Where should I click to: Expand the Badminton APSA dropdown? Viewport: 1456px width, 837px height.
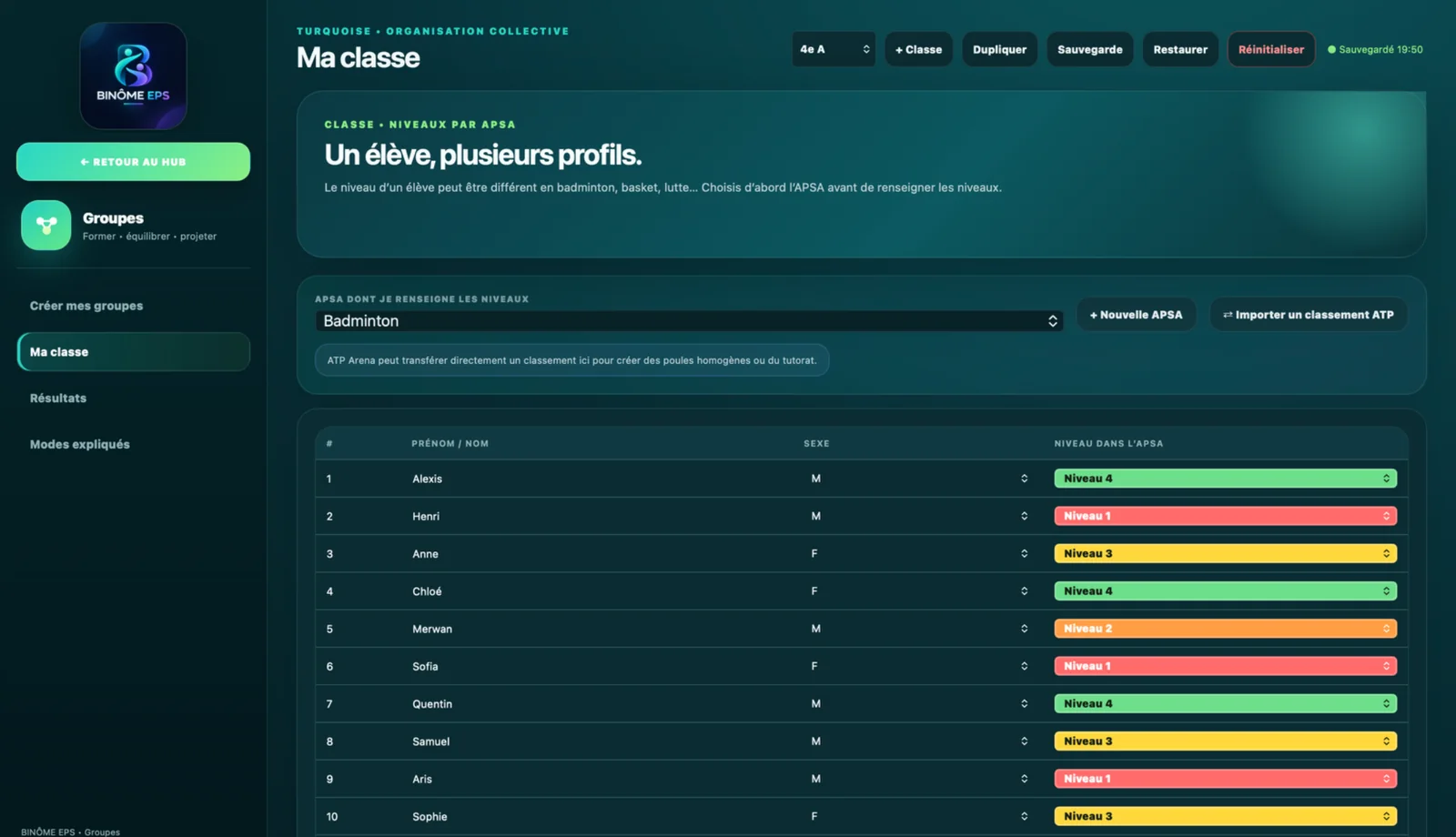click(689, 321)
